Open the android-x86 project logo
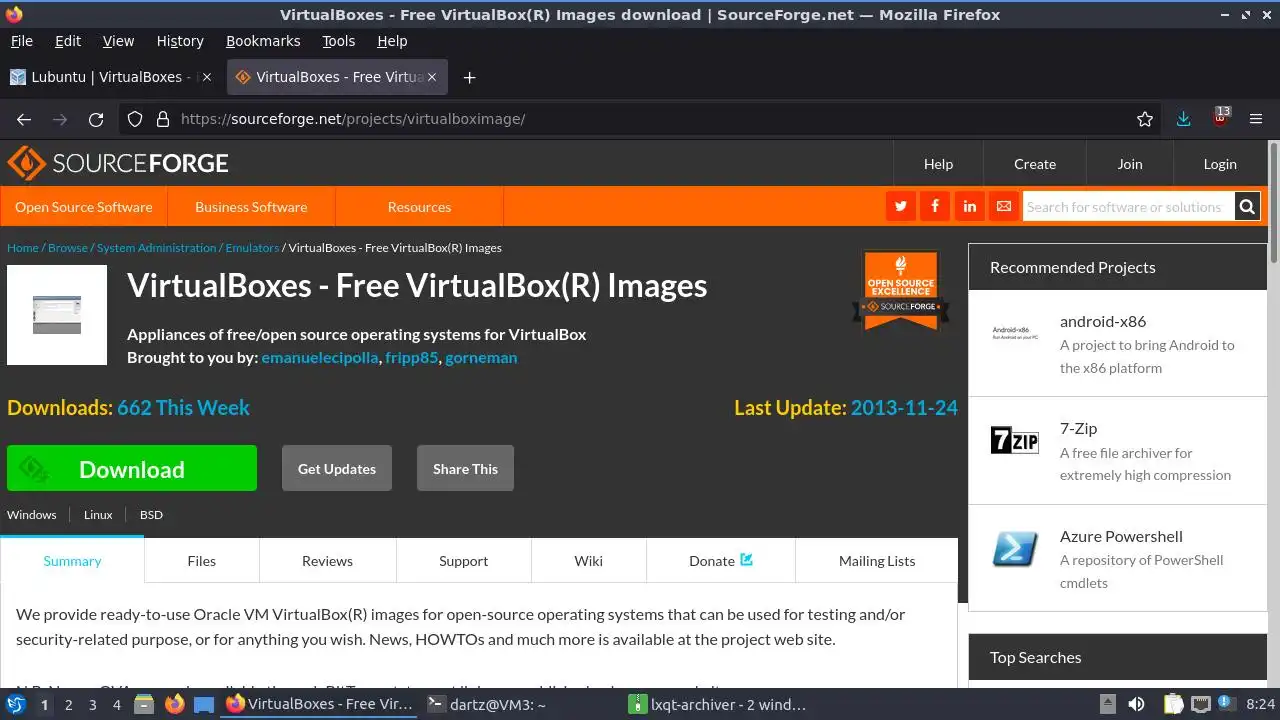 (1015, 333)
